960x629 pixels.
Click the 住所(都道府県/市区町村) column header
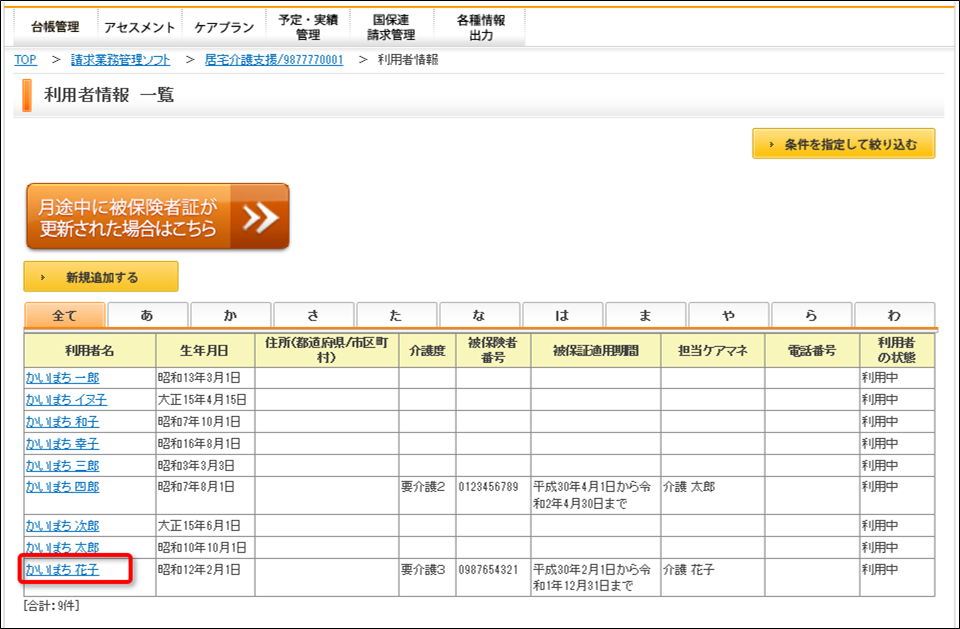[327, 350]
